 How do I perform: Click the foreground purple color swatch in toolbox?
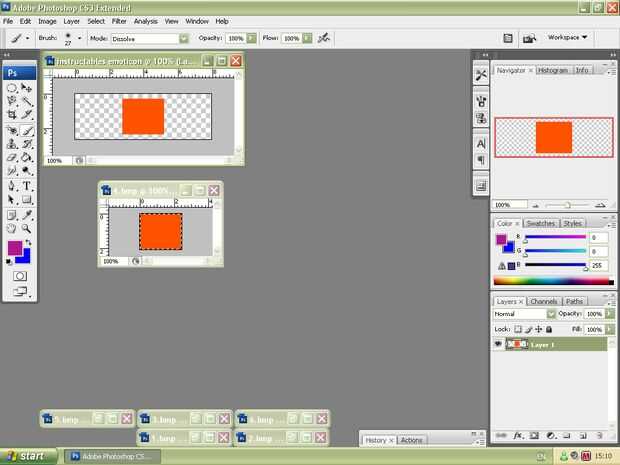coord(15,248)
